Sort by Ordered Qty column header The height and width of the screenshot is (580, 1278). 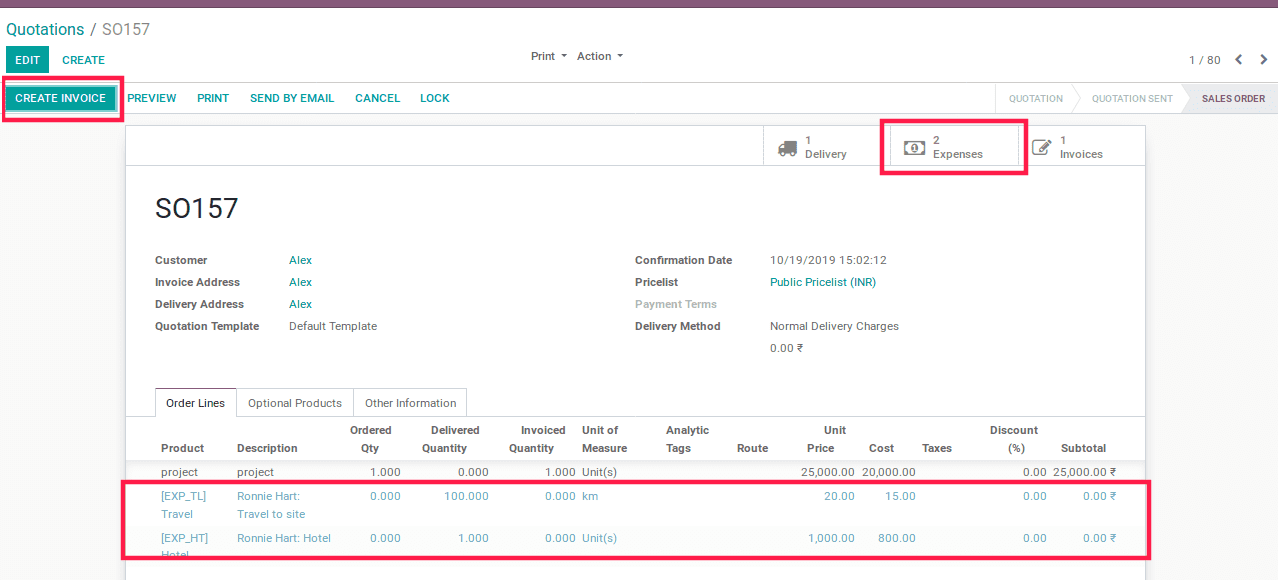coord(370,439)
